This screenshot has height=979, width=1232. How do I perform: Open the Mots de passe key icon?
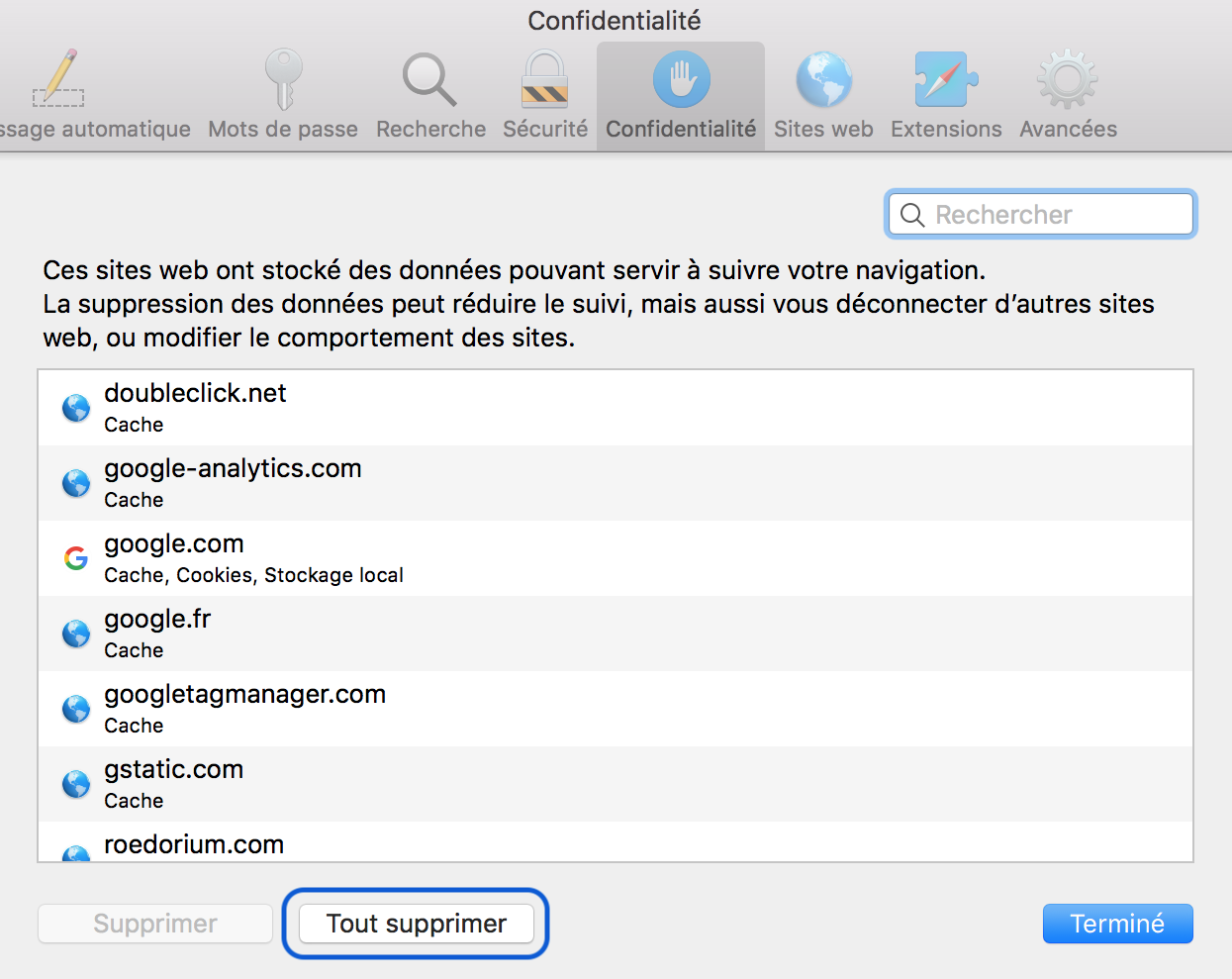[283, 80]
